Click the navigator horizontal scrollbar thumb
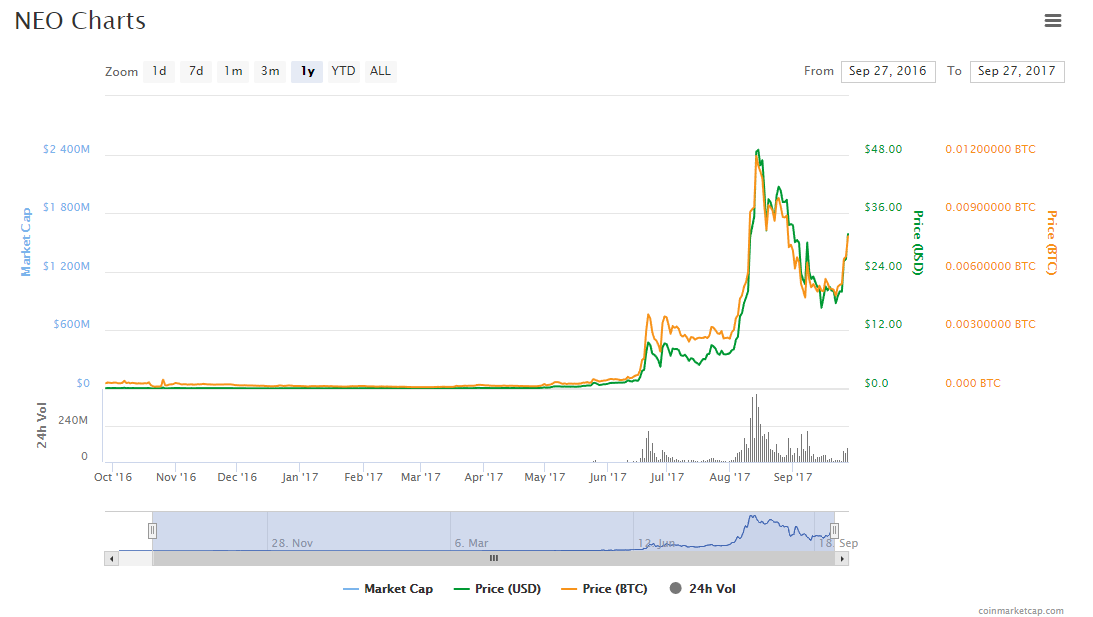Viewport: 1093px width, 617px height. [493, 559]
